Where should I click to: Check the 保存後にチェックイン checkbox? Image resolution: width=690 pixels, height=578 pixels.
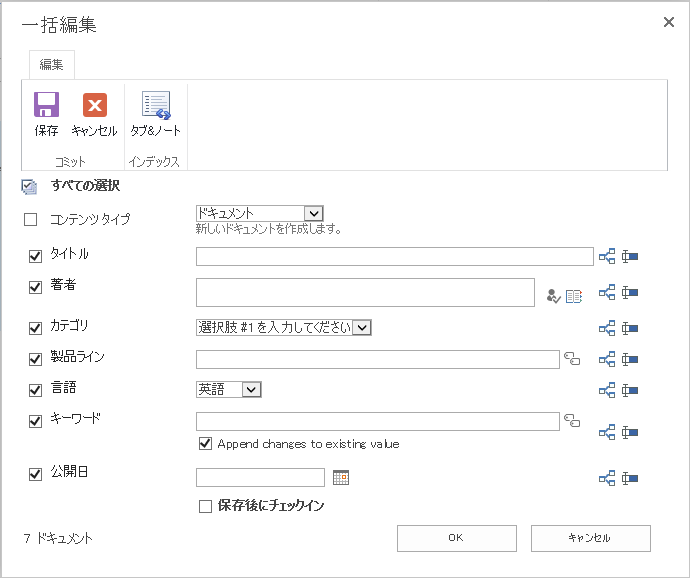206,506
